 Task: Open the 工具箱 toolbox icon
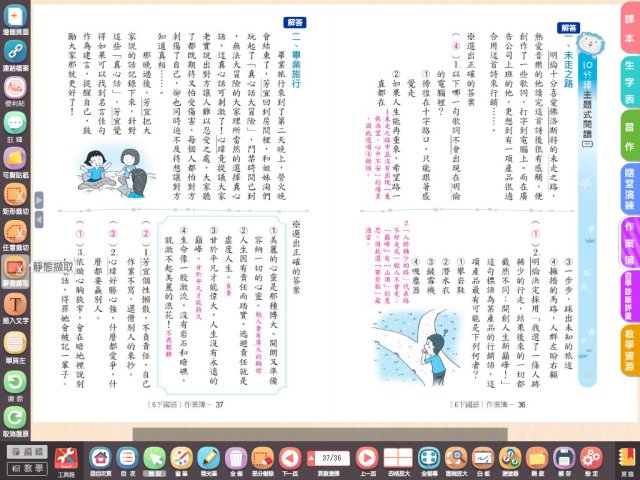pos(66,460)
